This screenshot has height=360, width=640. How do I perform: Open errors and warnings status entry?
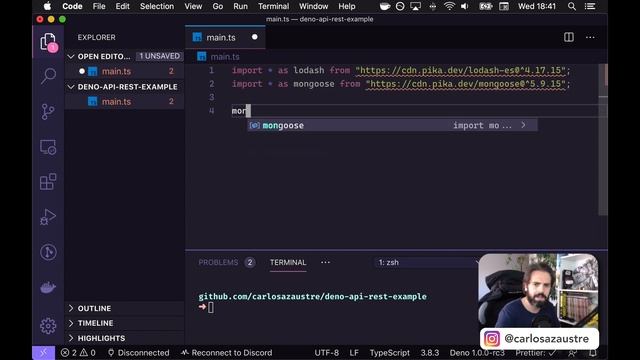coord(78,353)
